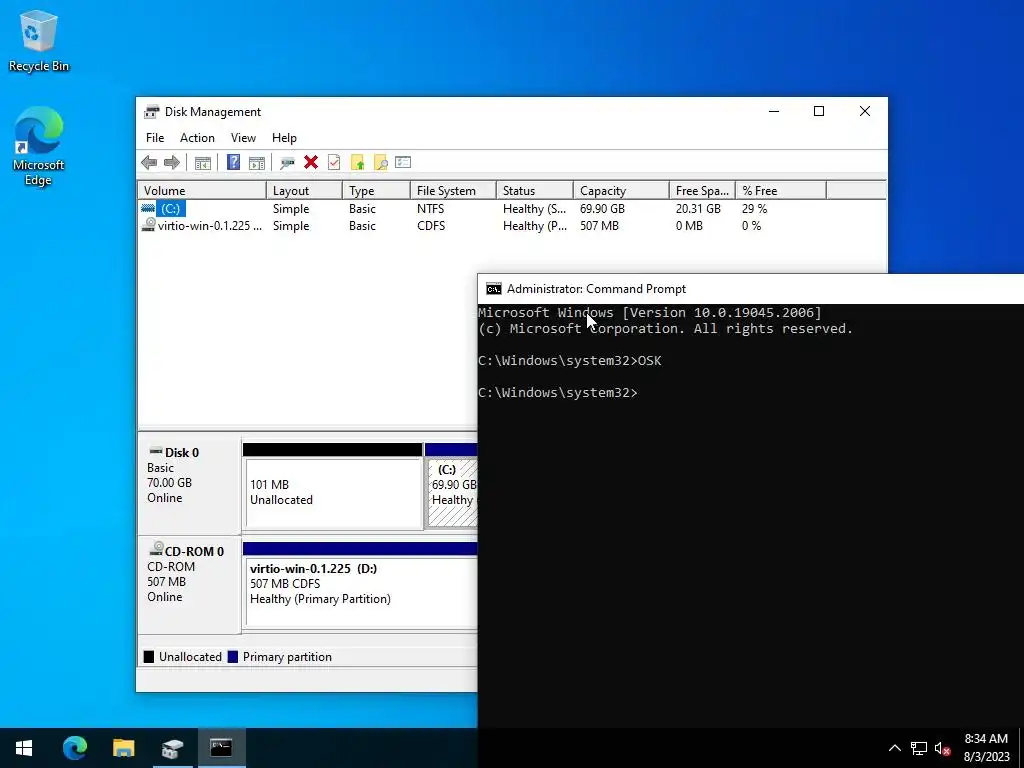Sort by the Capacity column header
Image resolution: width=1024 pixels, height=768 pixels.
pos(621,191)
